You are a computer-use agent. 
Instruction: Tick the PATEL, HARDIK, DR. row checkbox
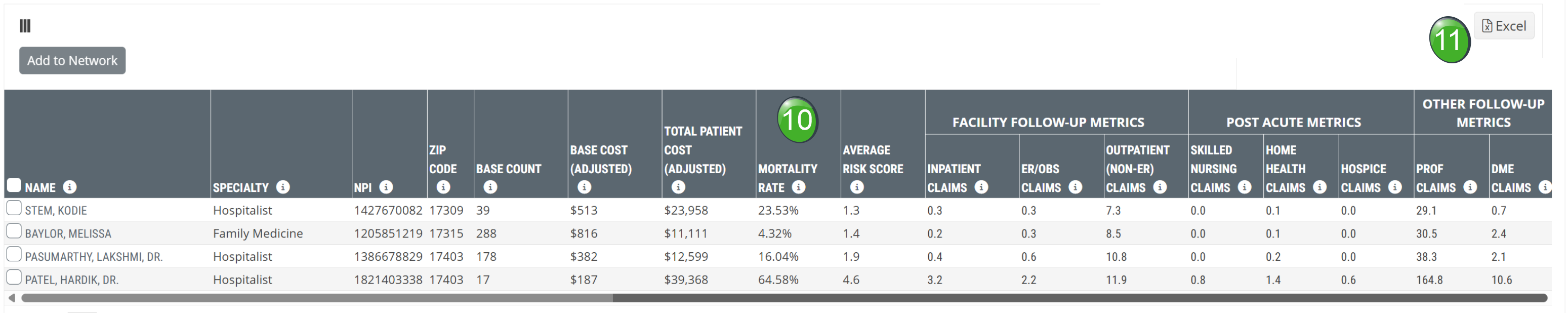[x=14, y=278]
